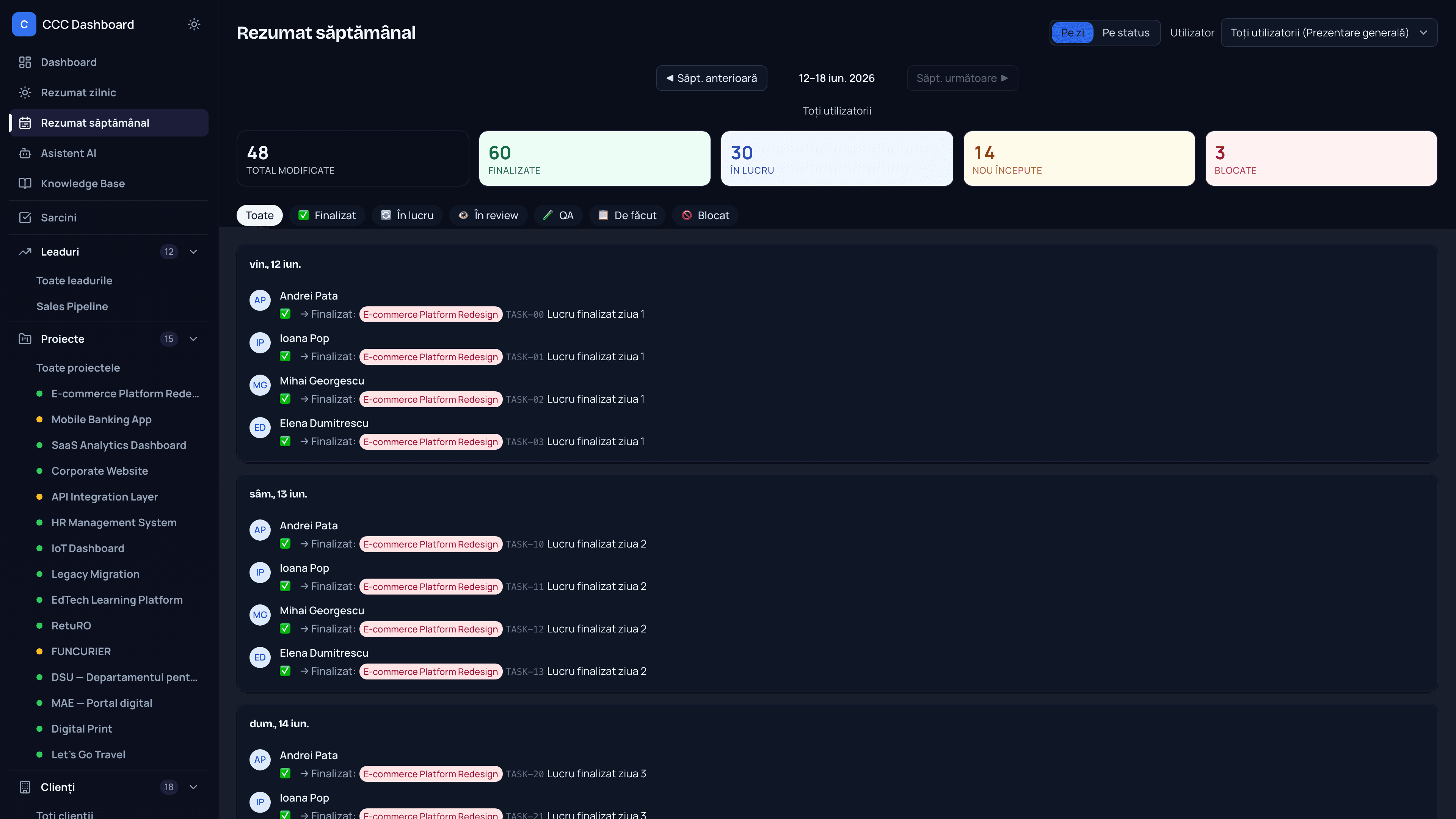Click the Rezumat săptămânal calendar icon

[25, 122]
